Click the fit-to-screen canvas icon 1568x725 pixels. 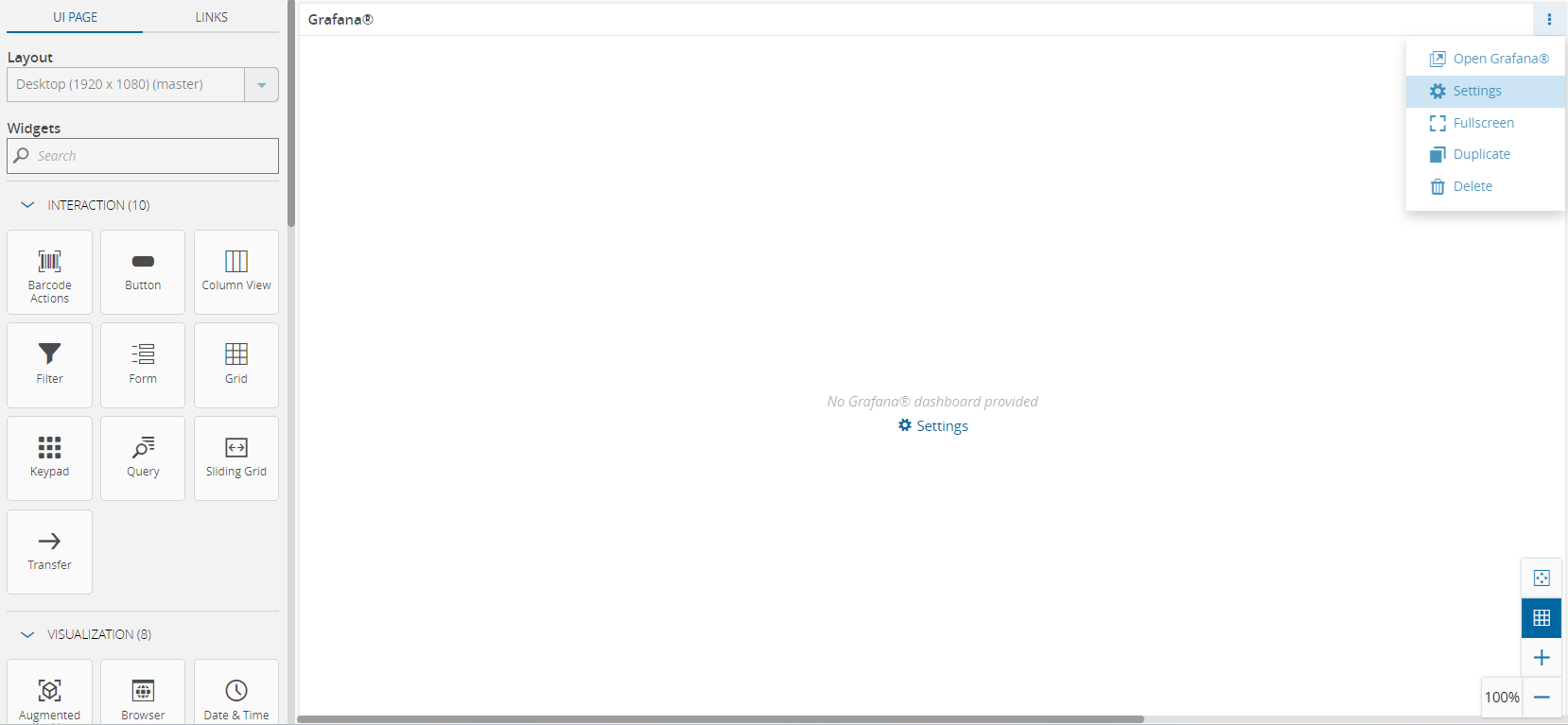(1542, 578)
